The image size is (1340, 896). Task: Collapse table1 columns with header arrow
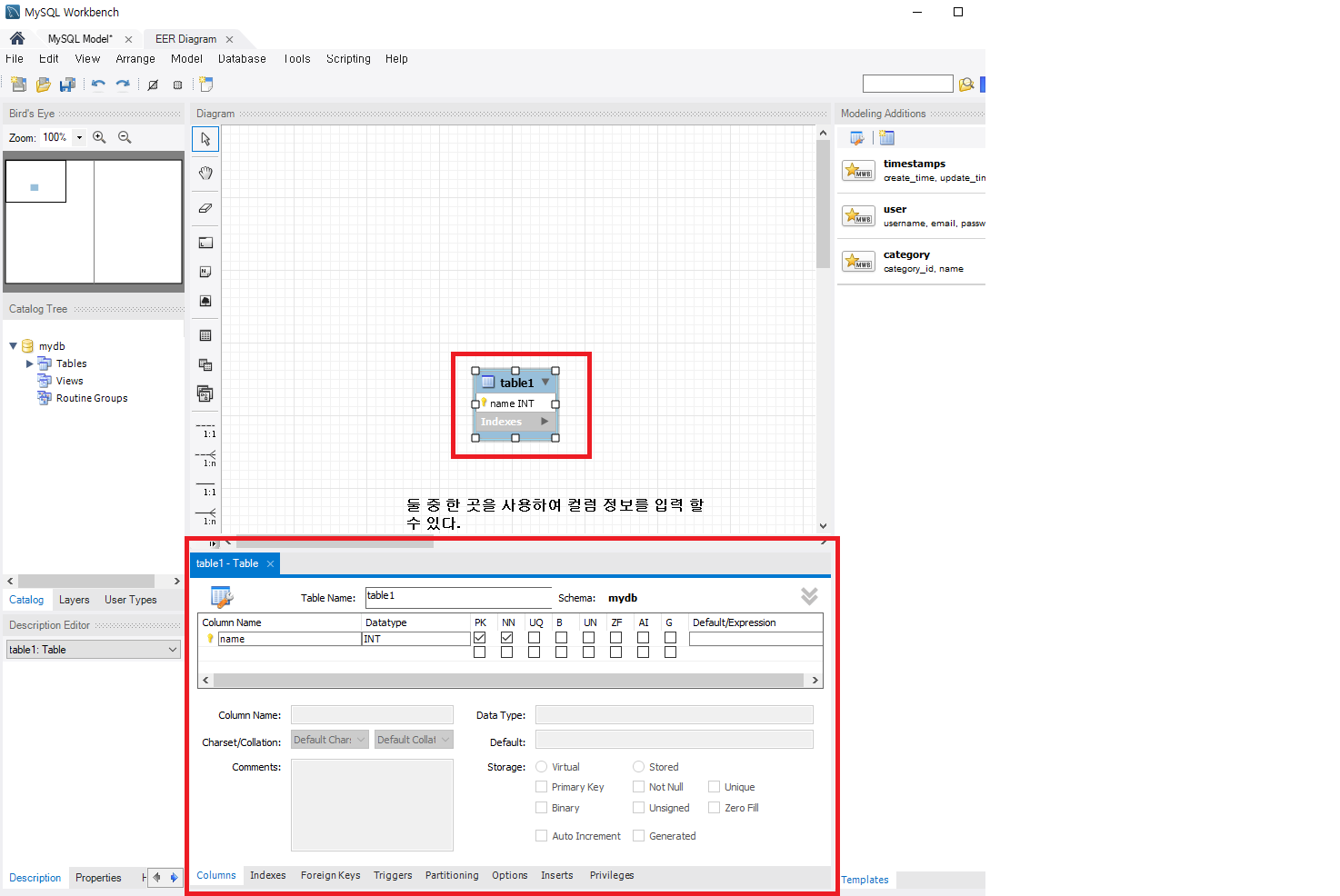pyautogui.click(x=545, y=382)
